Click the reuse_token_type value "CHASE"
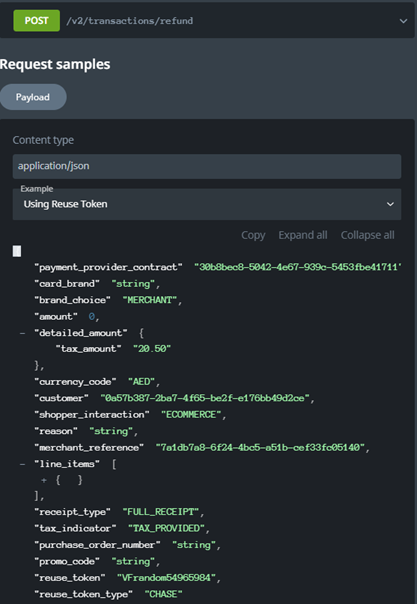 [164, 594]
